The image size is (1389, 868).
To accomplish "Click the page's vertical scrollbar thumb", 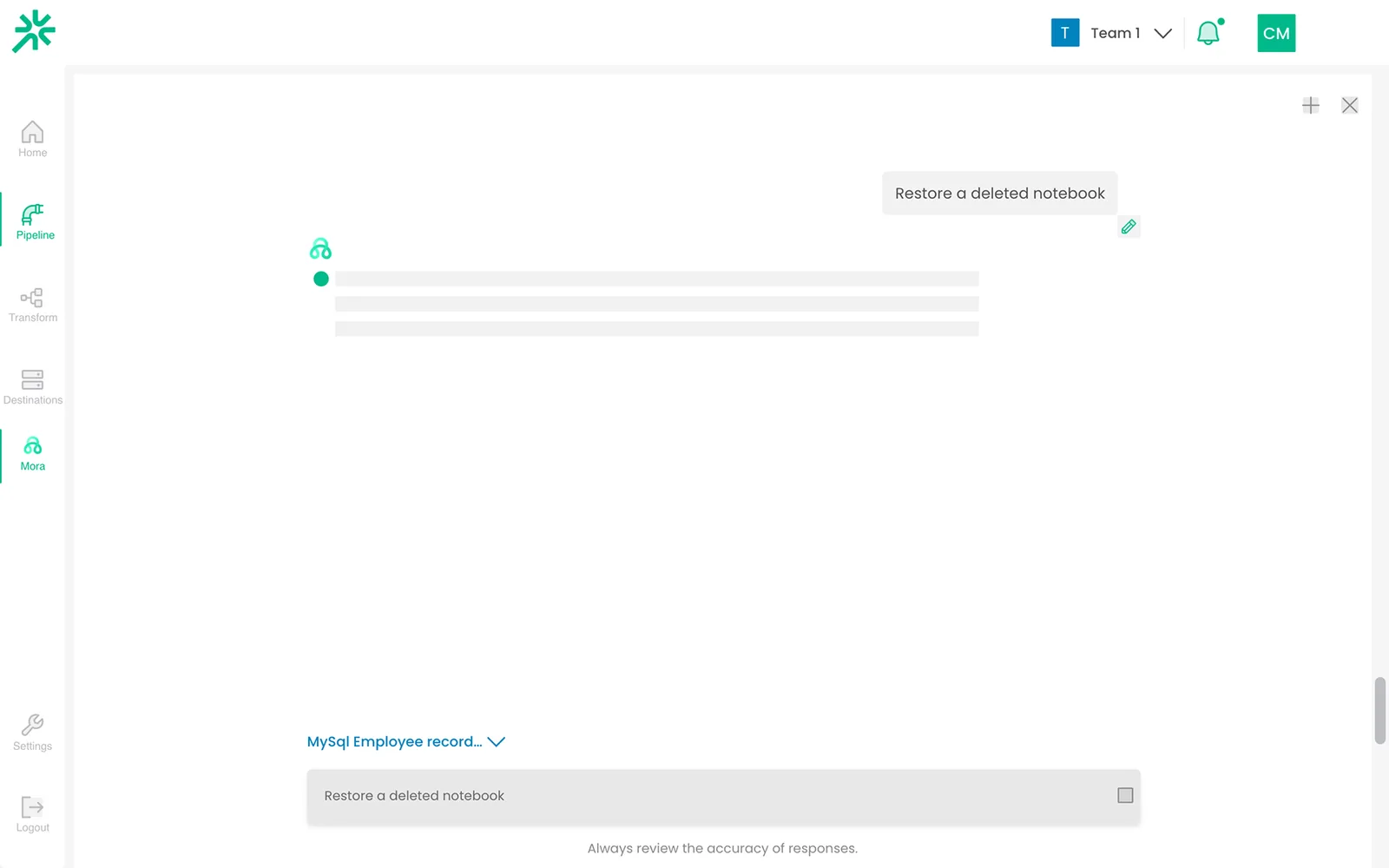I will [x=1380, y=710].
